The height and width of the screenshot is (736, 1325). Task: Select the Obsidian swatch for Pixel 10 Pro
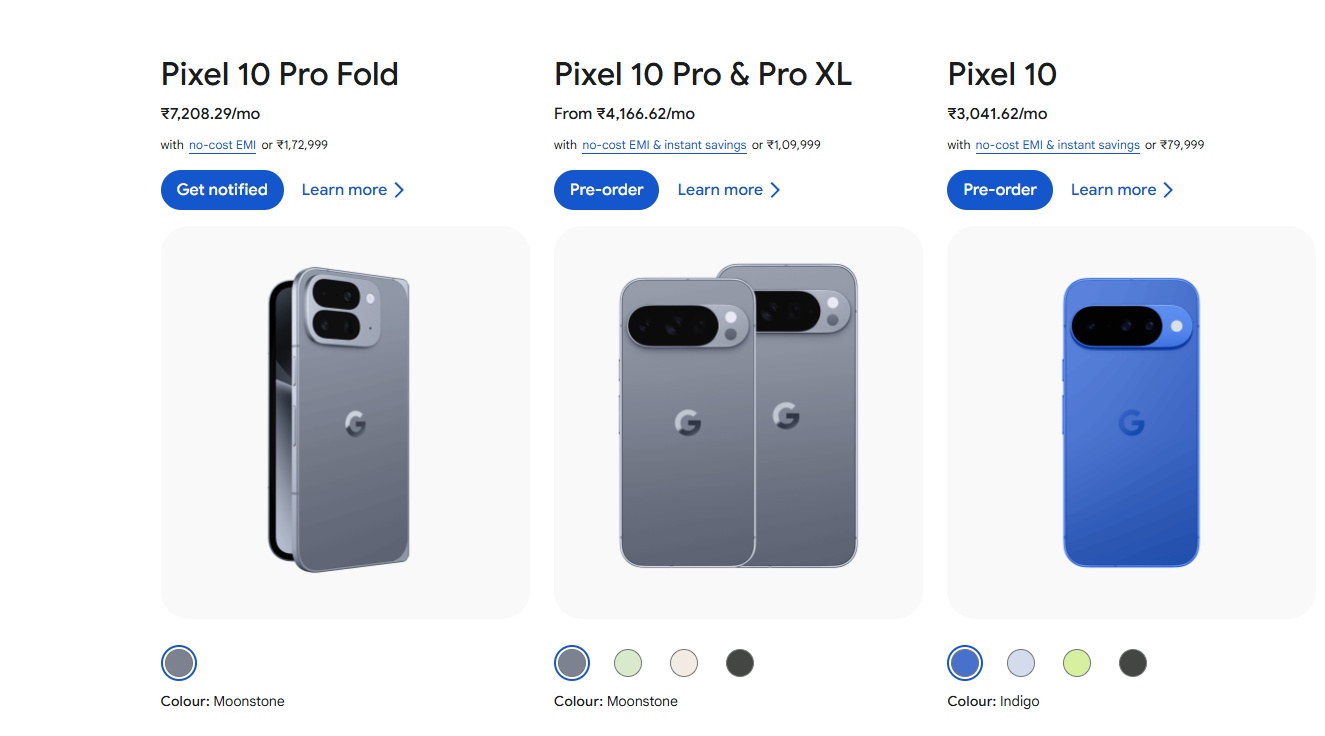pyautogui.click(x=740, y=662)
